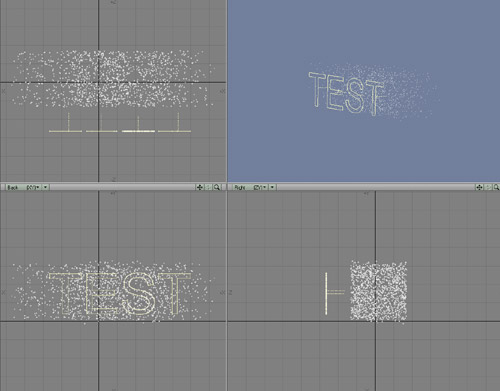Open the display mode arrow beside Back

[x=45, y=187]
